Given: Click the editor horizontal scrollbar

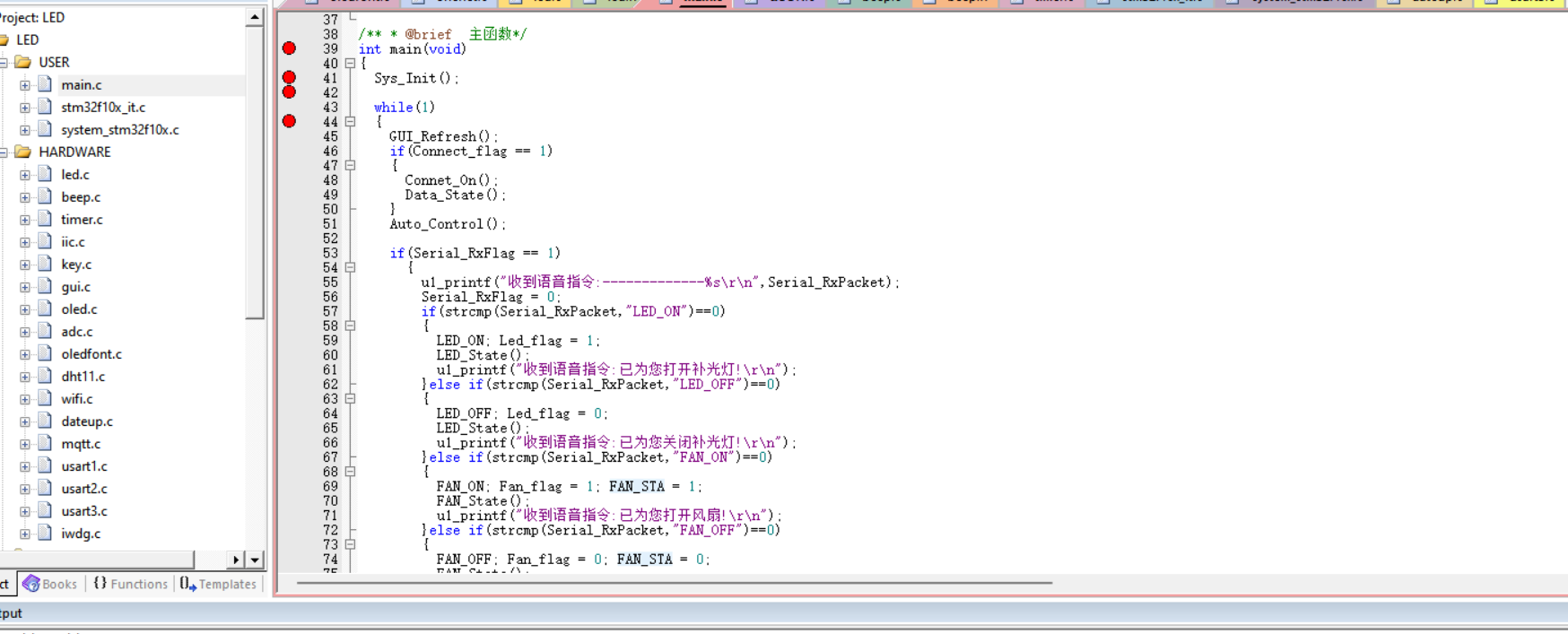Looking at the screenshot, I should pos(673,583).
